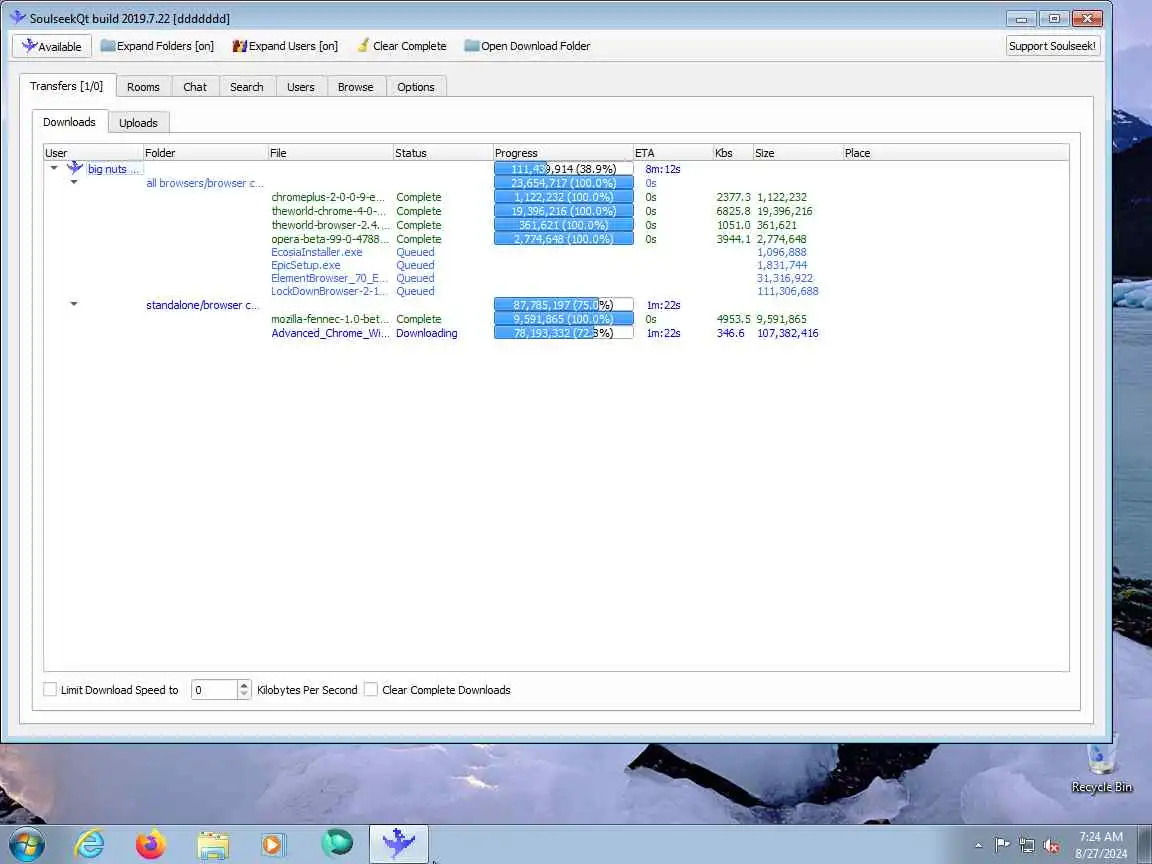Click the download speed limit input field
Screen dimensions: 1152x864
click(x=214, y=689)
